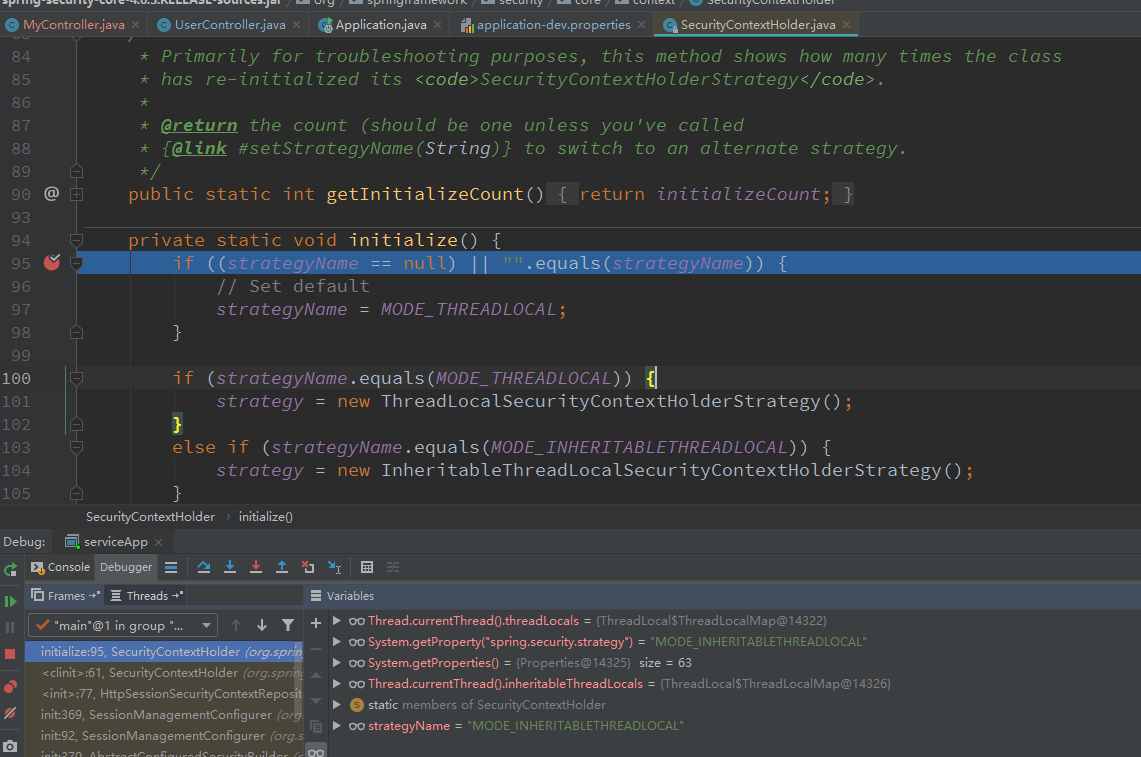Viewport: 1141px width, 757px height.
Task: Expand static members of SecurityContextHolder
Action: click(337, 705)
